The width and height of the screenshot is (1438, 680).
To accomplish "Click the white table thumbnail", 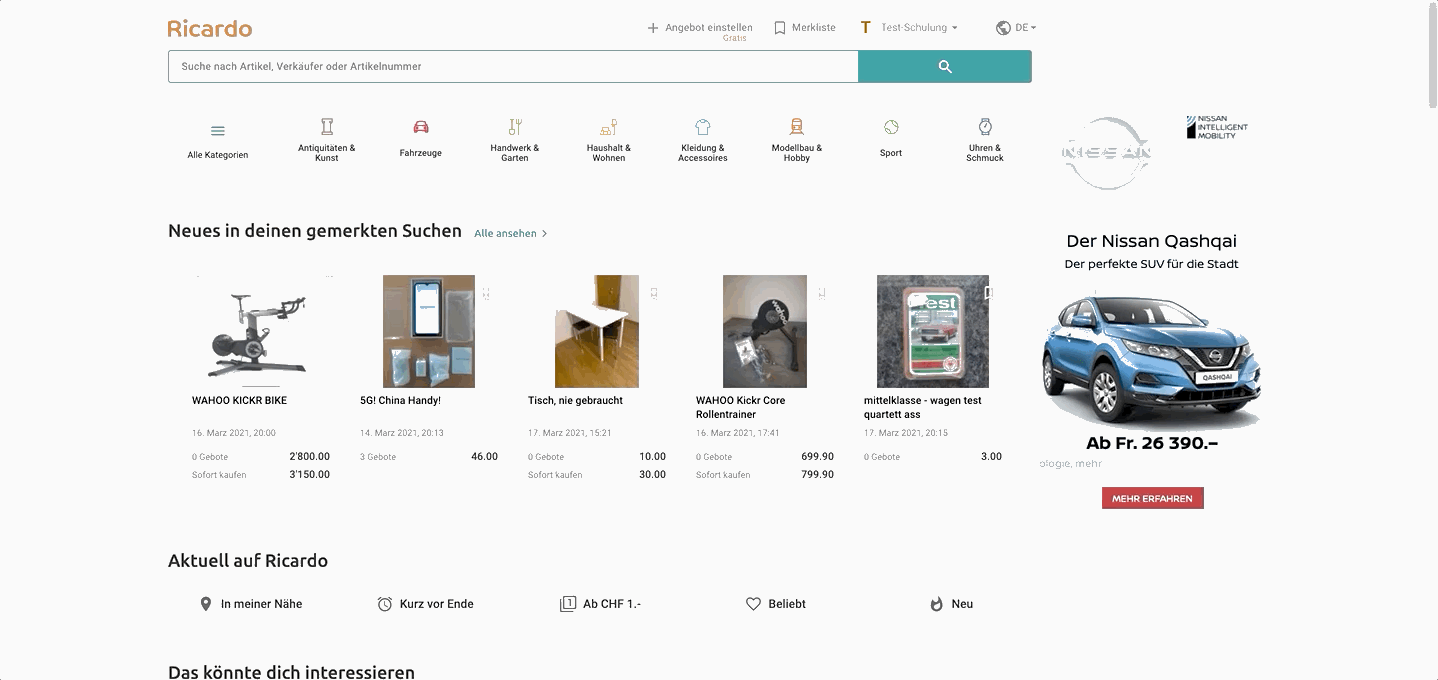I will 597,332.
